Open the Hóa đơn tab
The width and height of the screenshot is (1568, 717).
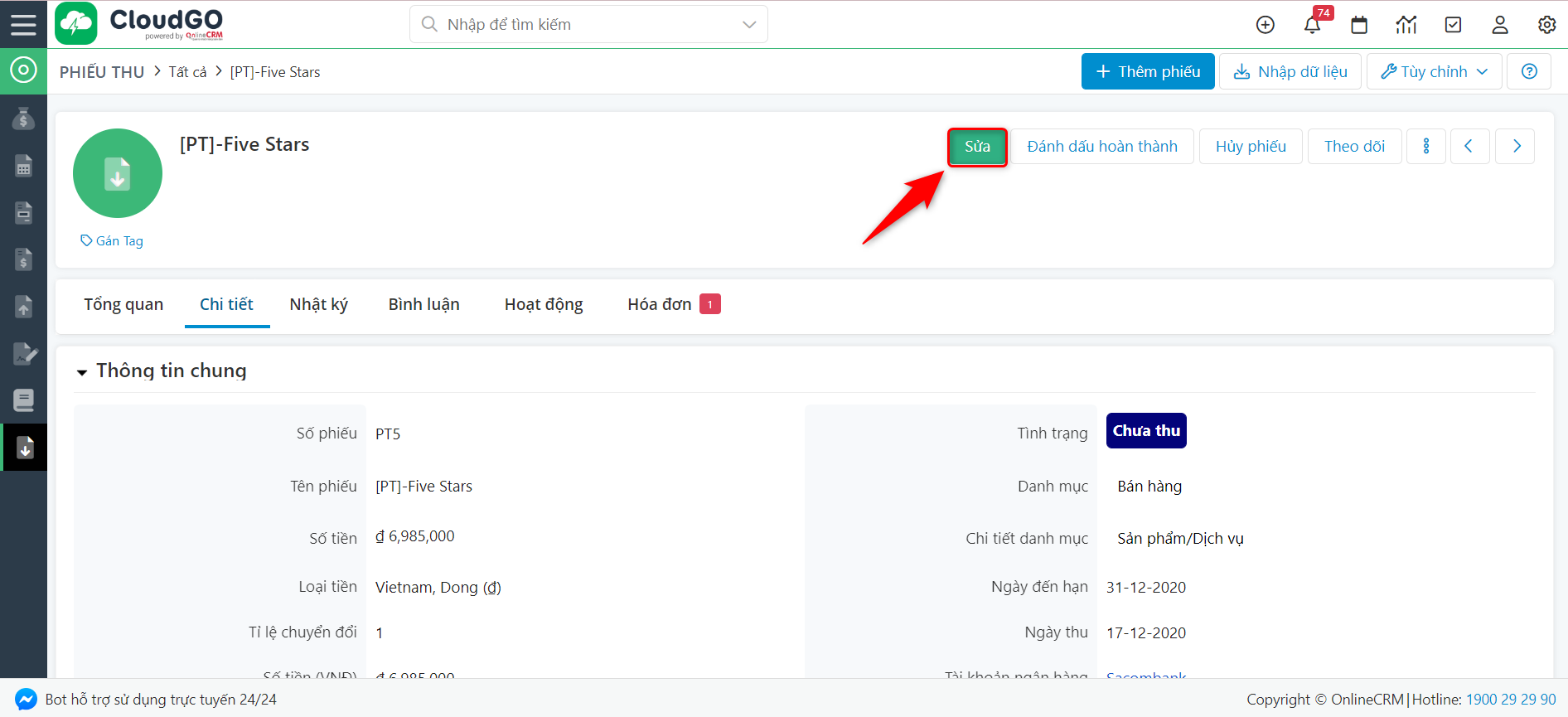(x=660, y=304)
